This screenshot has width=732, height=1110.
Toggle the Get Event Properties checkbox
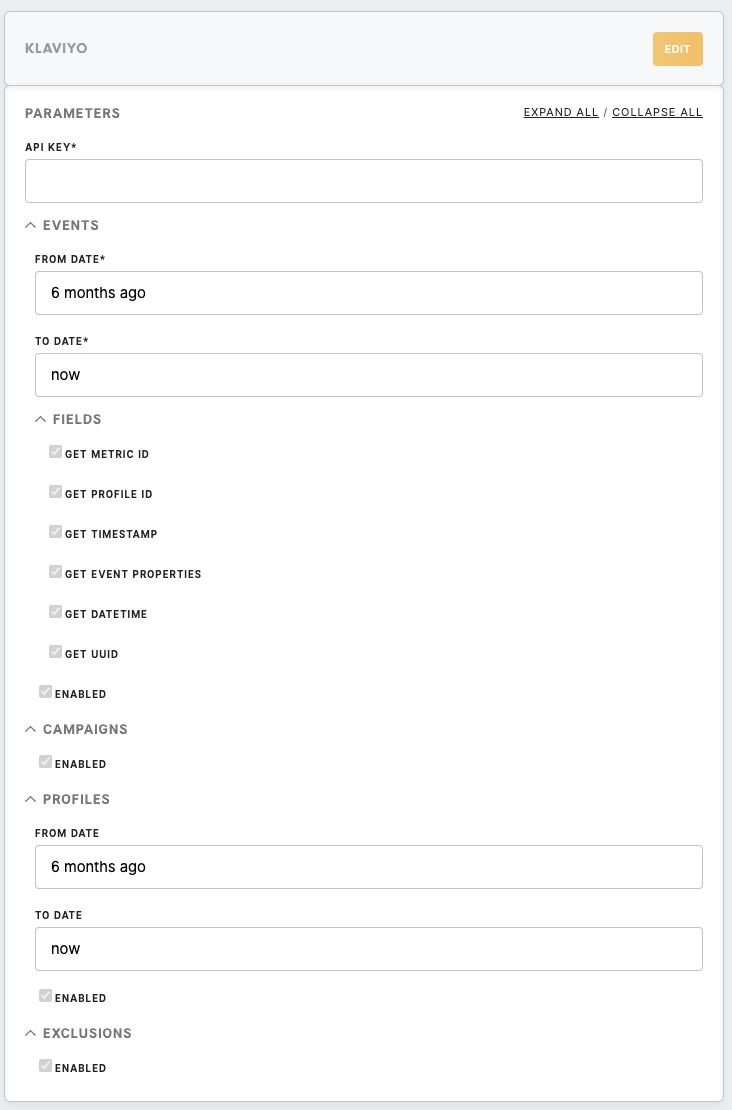55,571
